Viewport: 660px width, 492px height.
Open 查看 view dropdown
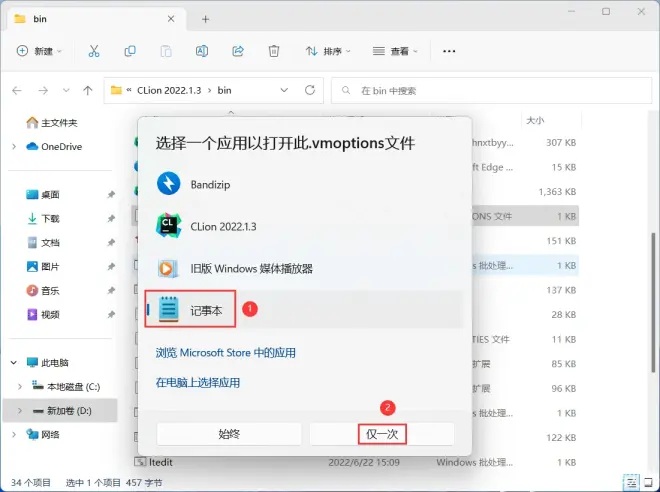pos(395,51)
